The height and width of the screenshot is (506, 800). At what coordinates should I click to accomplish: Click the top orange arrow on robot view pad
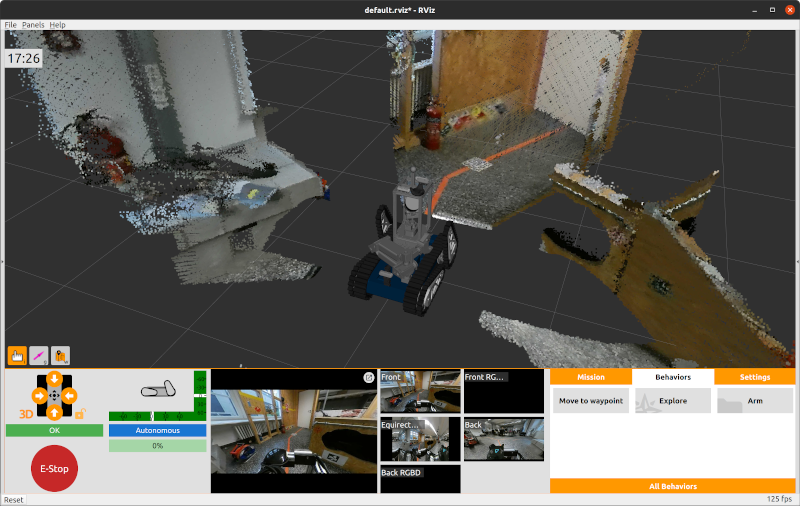coord(55,379)
